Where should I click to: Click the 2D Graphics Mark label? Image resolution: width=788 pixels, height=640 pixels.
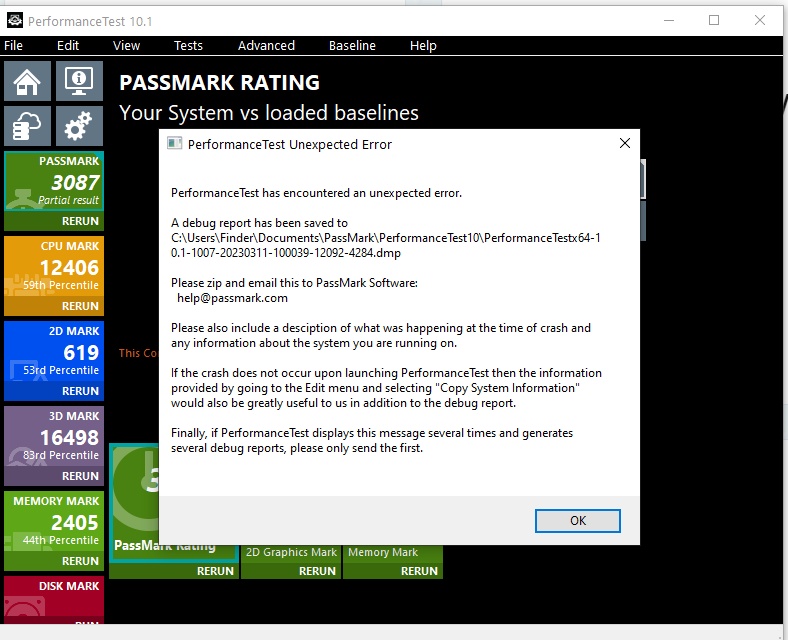(291, 552)
